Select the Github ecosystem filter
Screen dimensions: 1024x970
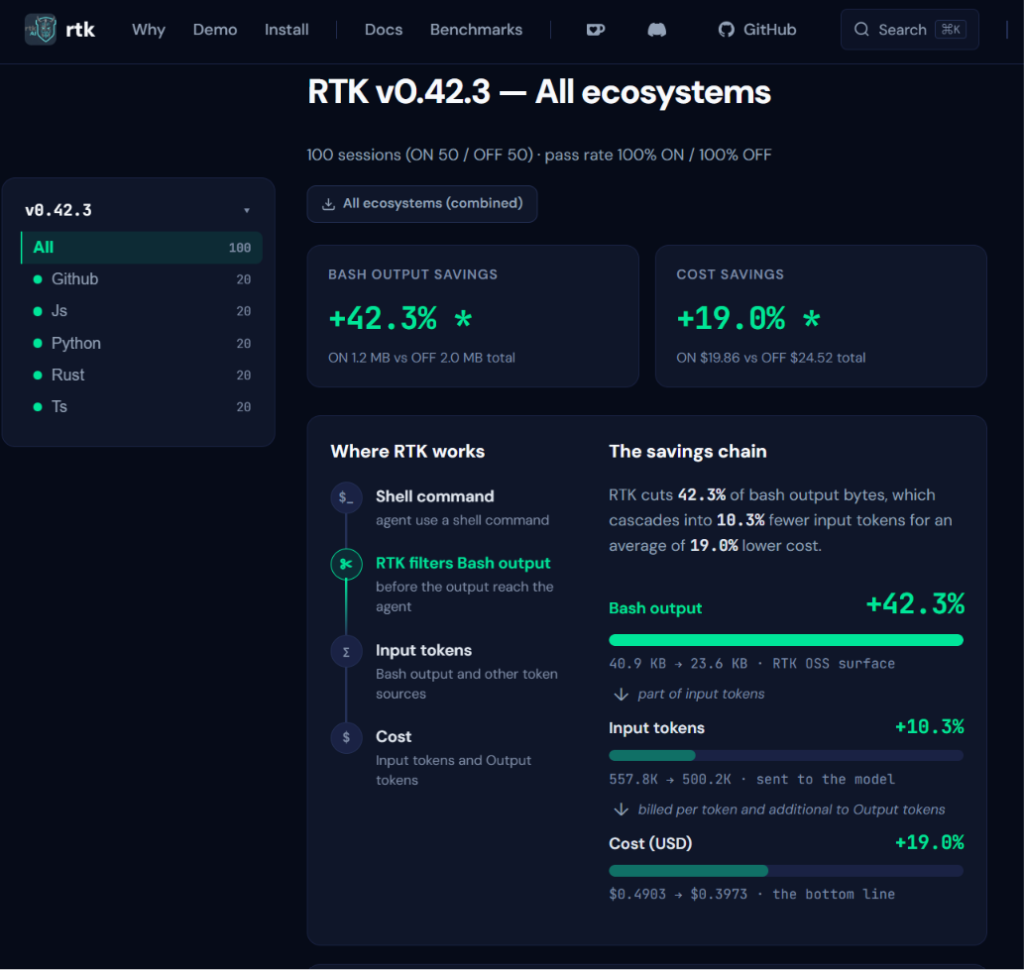click(x=142, y=280)
